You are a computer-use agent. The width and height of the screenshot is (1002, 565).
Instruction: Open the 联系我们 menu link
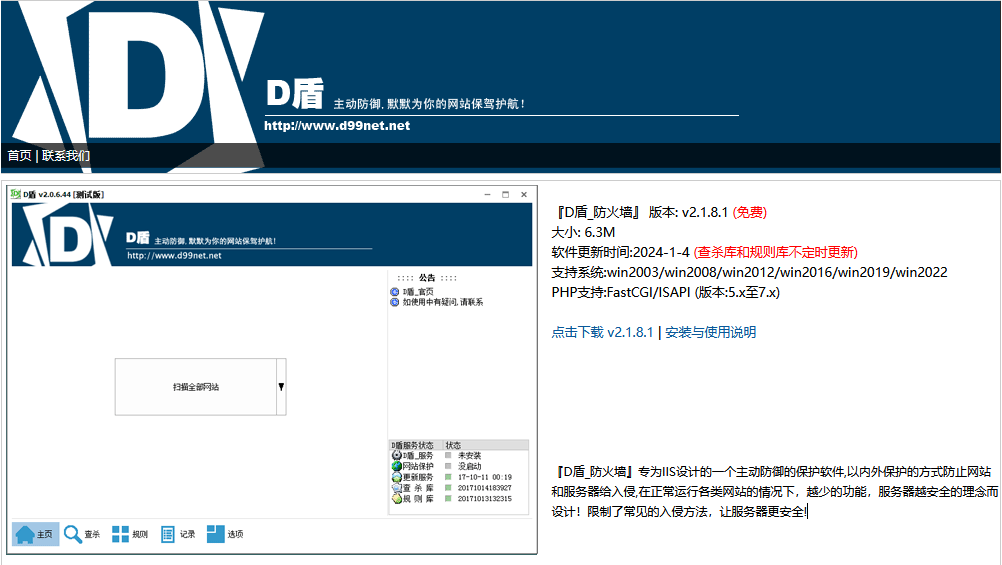pyautogui.click(x=66, y=155)
